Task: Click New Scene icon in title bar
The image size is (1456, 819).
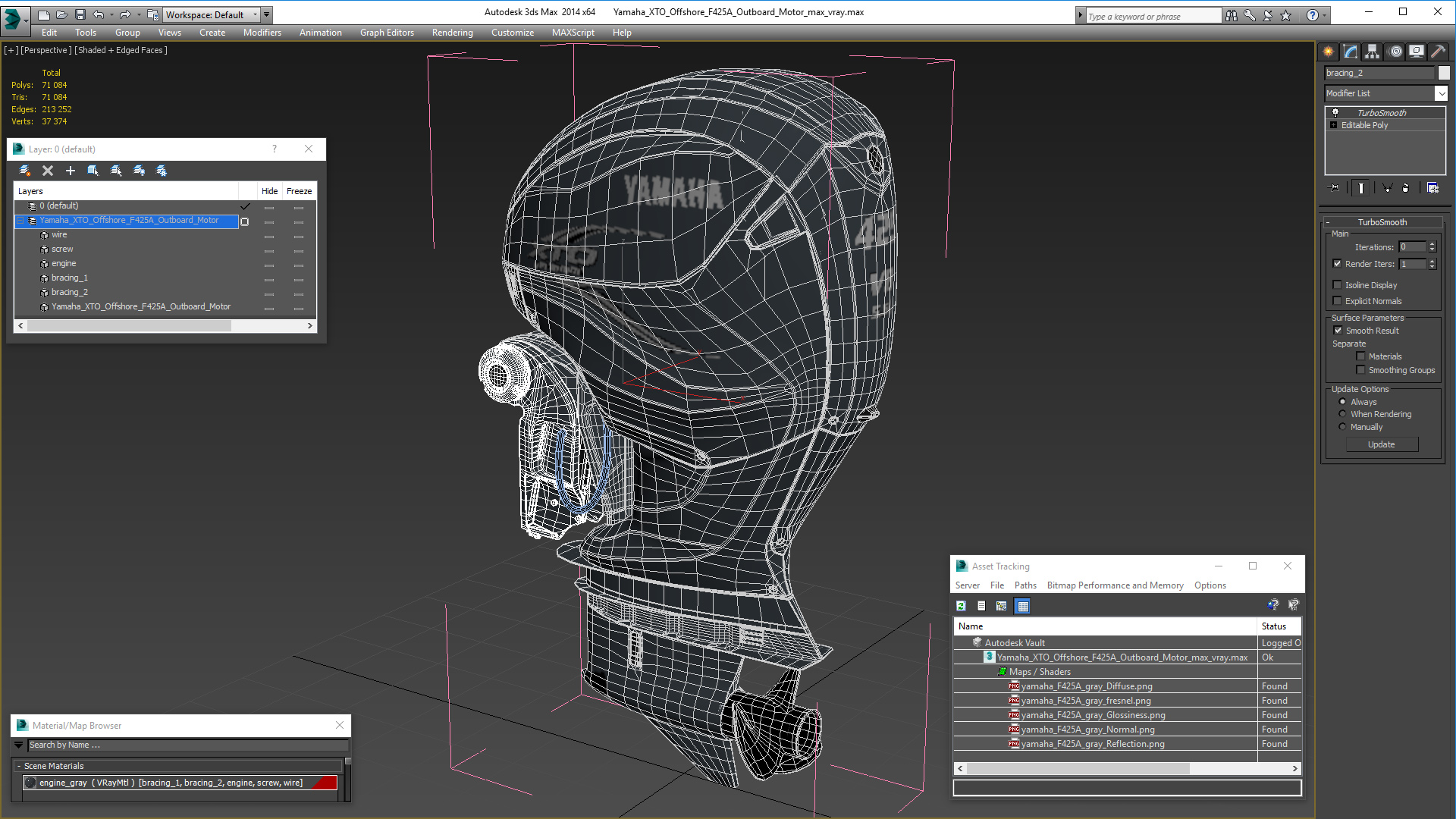Action: 44,14
